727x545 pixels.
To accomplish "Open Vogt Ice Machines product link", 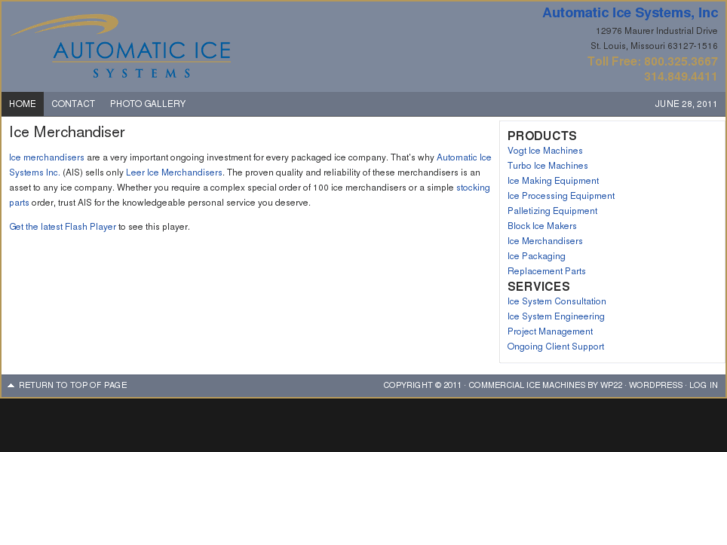I will coord(545,151).
